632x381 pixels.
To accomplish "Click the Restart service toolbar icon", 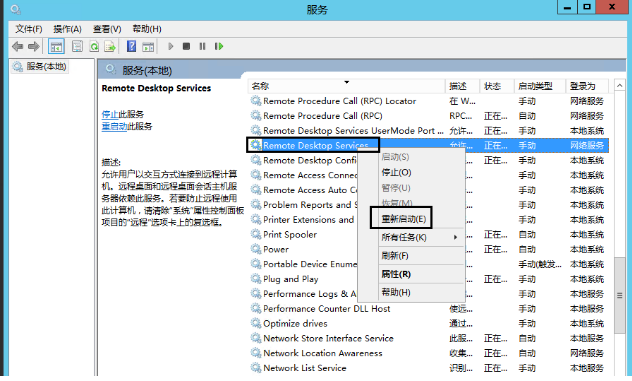I will click(x=219, y=47).
